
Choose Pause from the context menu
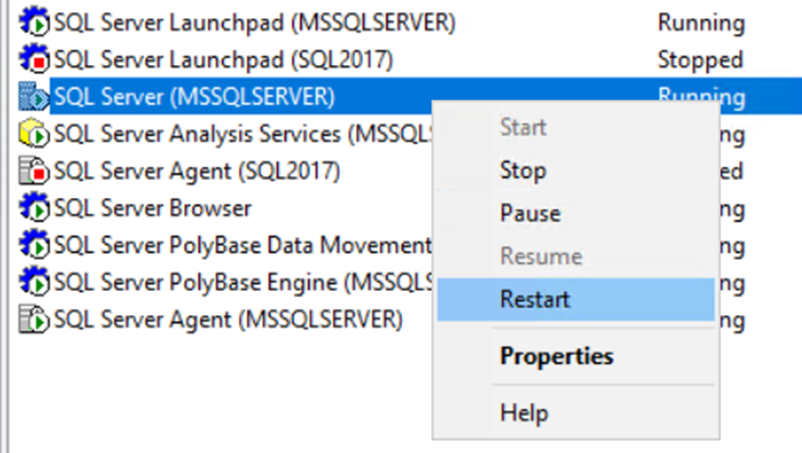tap(530, 213)
